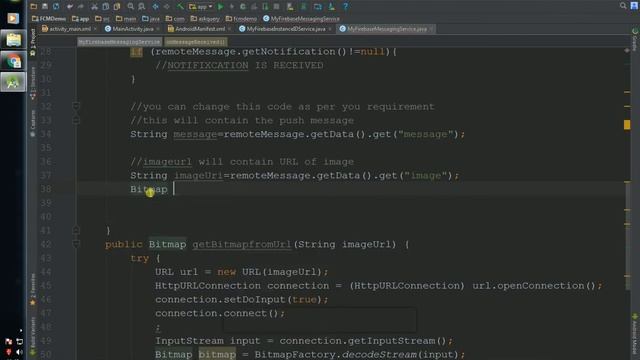Open the Build Variants tool window

33,335
